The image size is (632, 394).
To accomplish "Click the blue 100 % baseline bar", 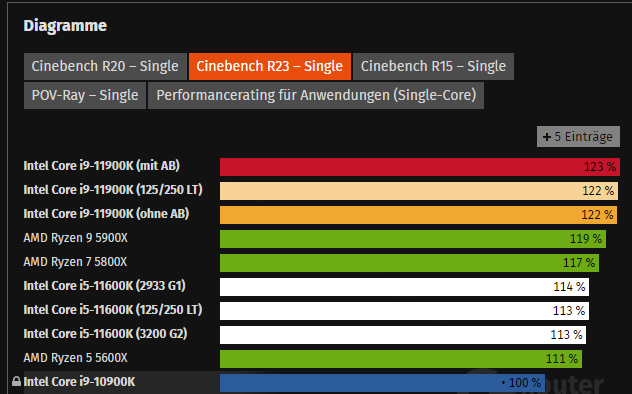I will click(x=383, y=383).
